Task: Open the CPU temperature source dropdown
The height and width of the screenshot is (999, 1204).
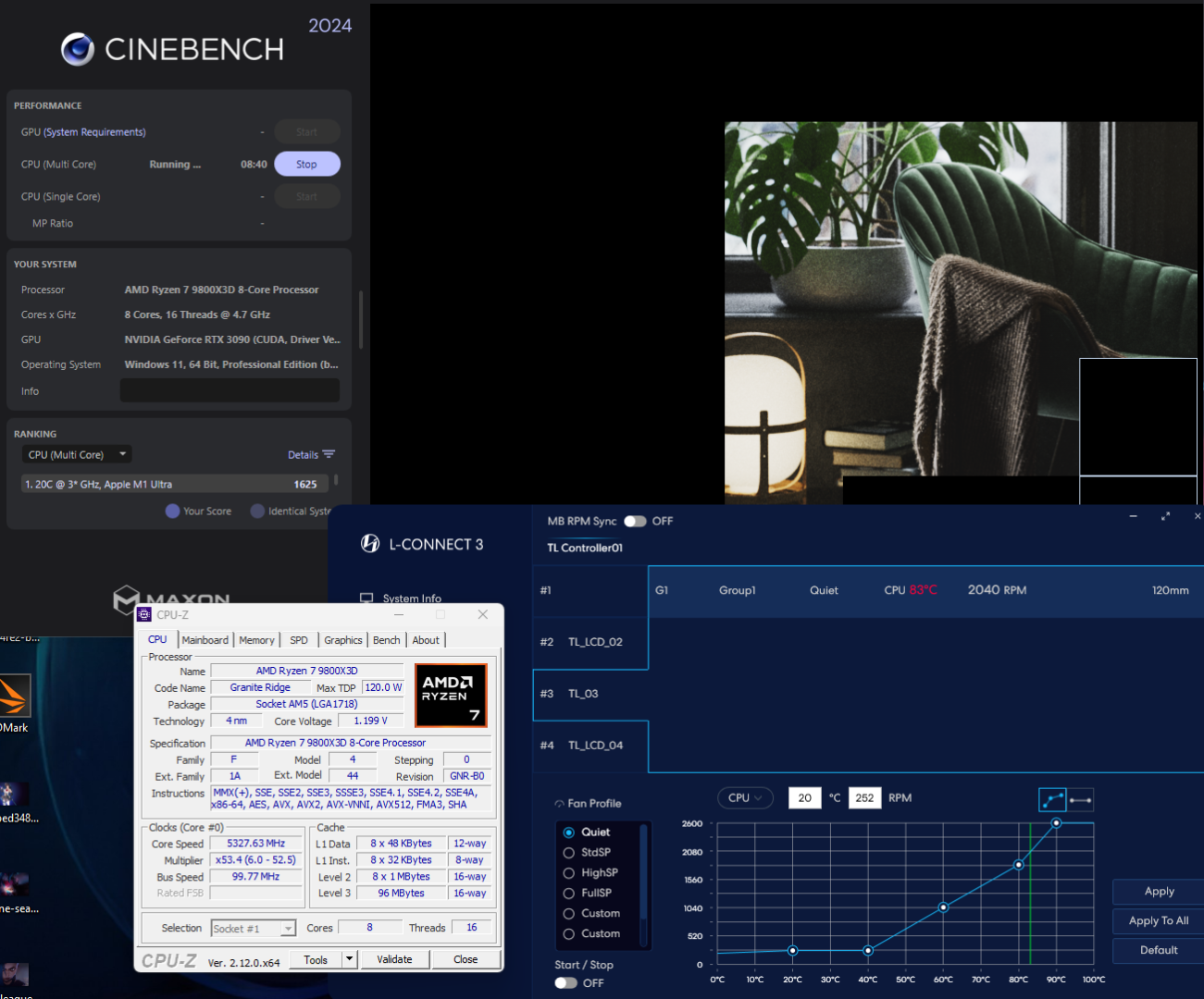Action: [x=745, y=797]
